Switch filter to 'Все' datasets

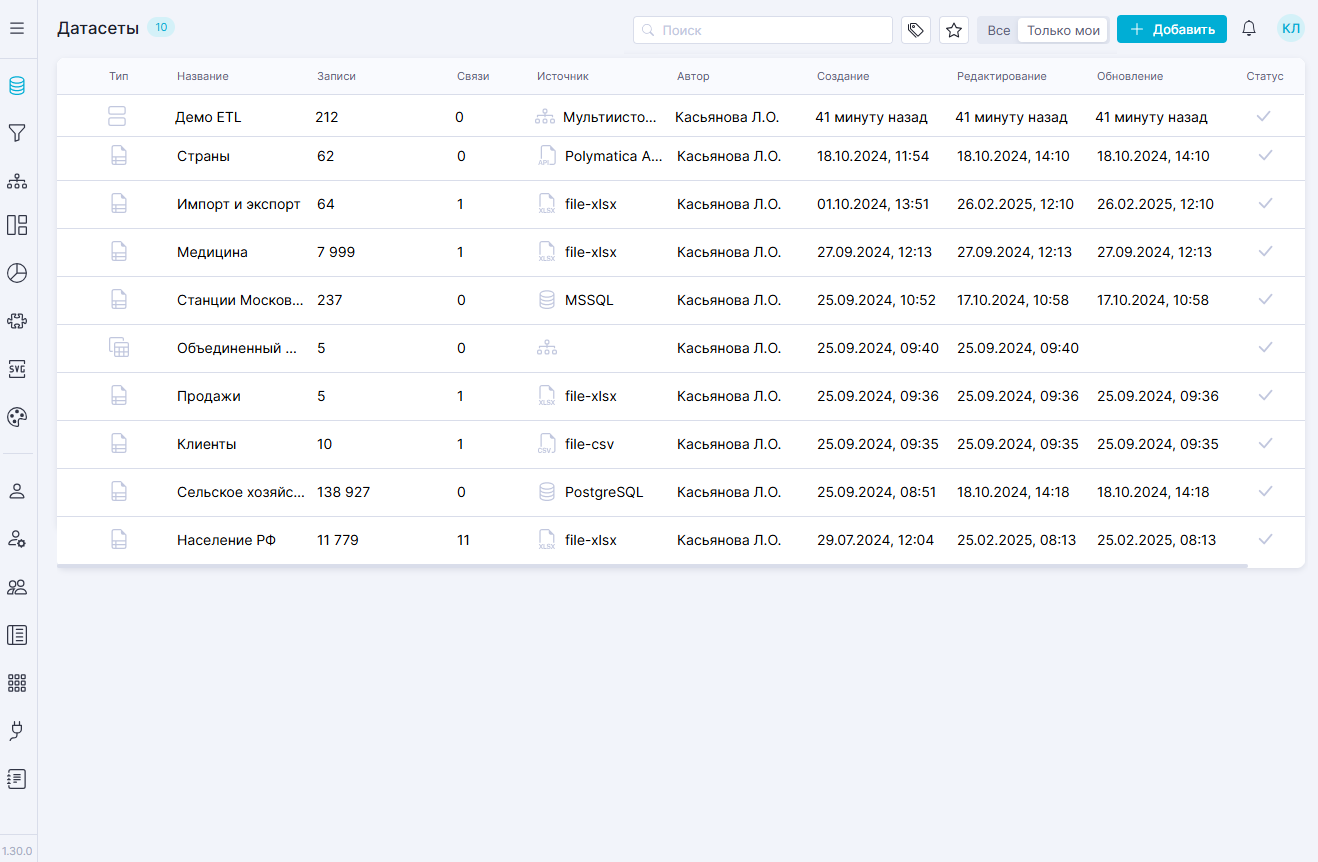[998, 30]
